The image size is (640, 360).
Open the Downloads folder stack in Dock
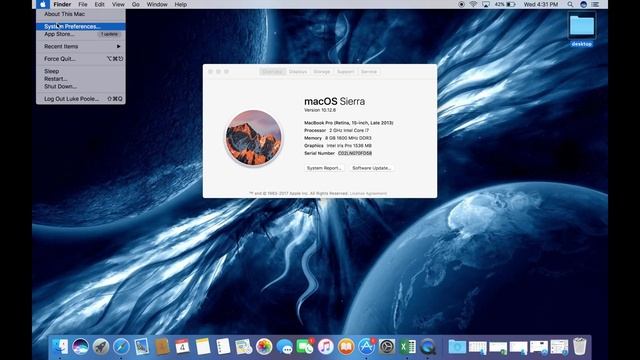(457, 347)
